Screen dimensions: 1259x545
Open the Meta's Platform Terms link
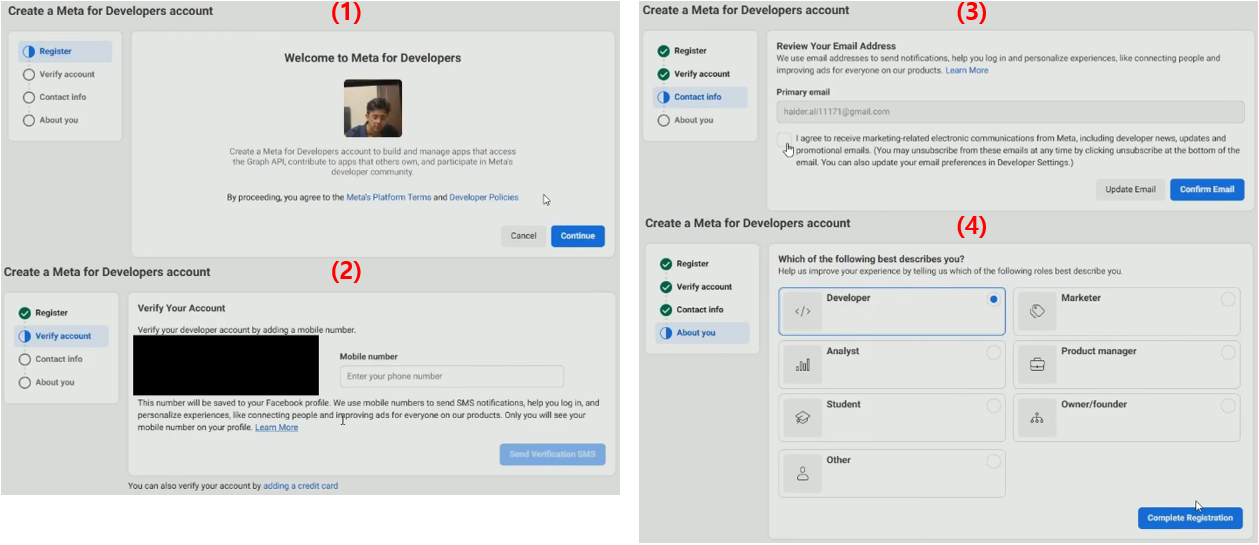(388, 198)
